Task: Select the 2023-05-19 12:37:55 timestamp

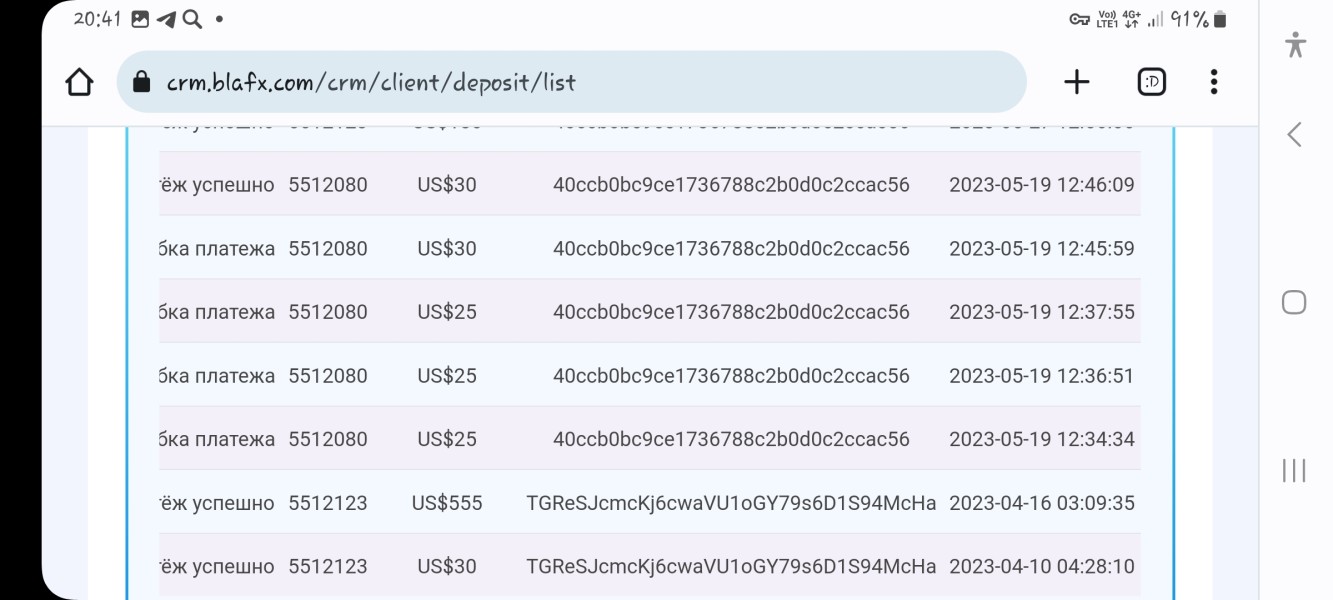Action: coord(1041,312)
